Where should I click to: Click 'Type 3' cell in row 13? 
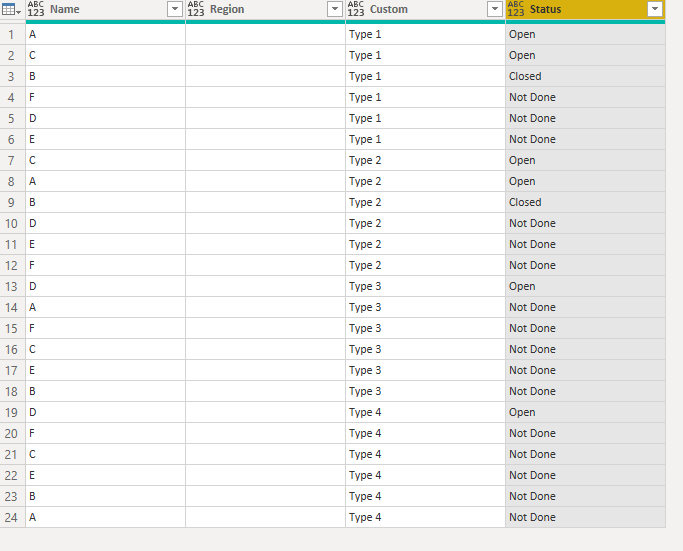(x=425, y=287)
